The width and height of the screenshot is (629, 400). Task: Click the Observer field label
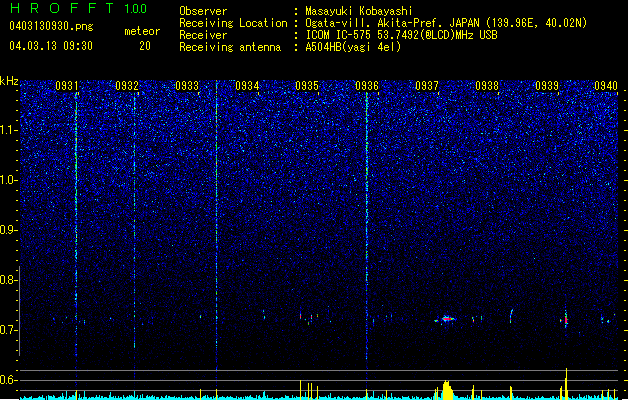click(203, 11)
